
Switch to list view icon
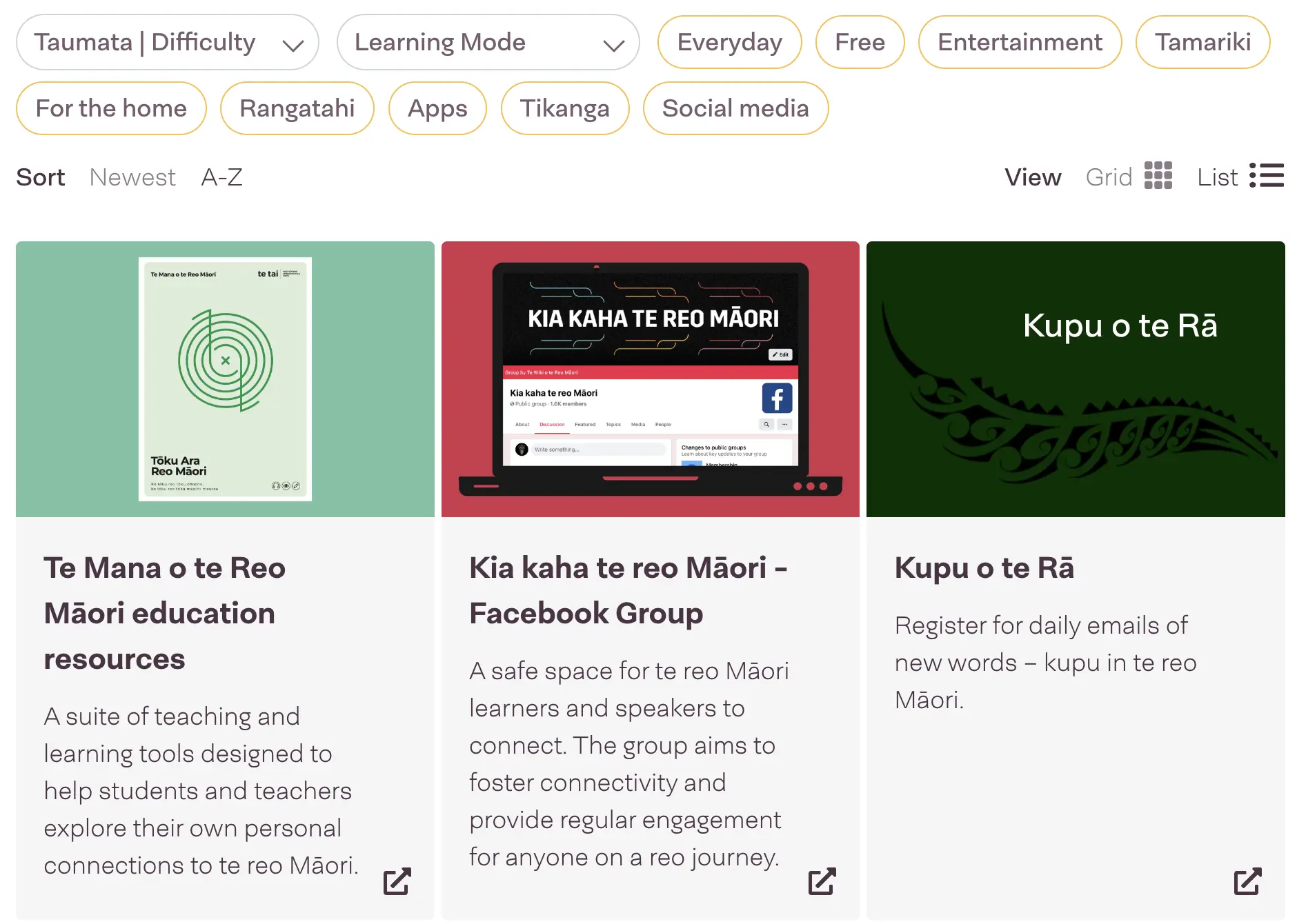point(1267,176)
